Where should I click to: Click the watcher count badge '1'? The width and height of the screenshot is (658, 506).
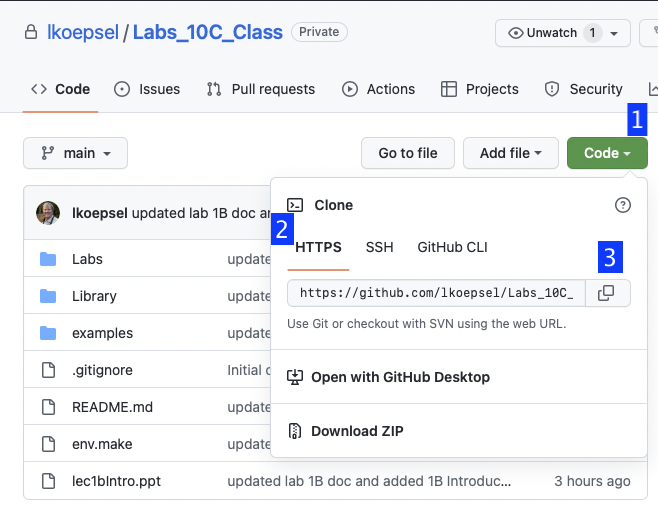(x=593, y=33)
